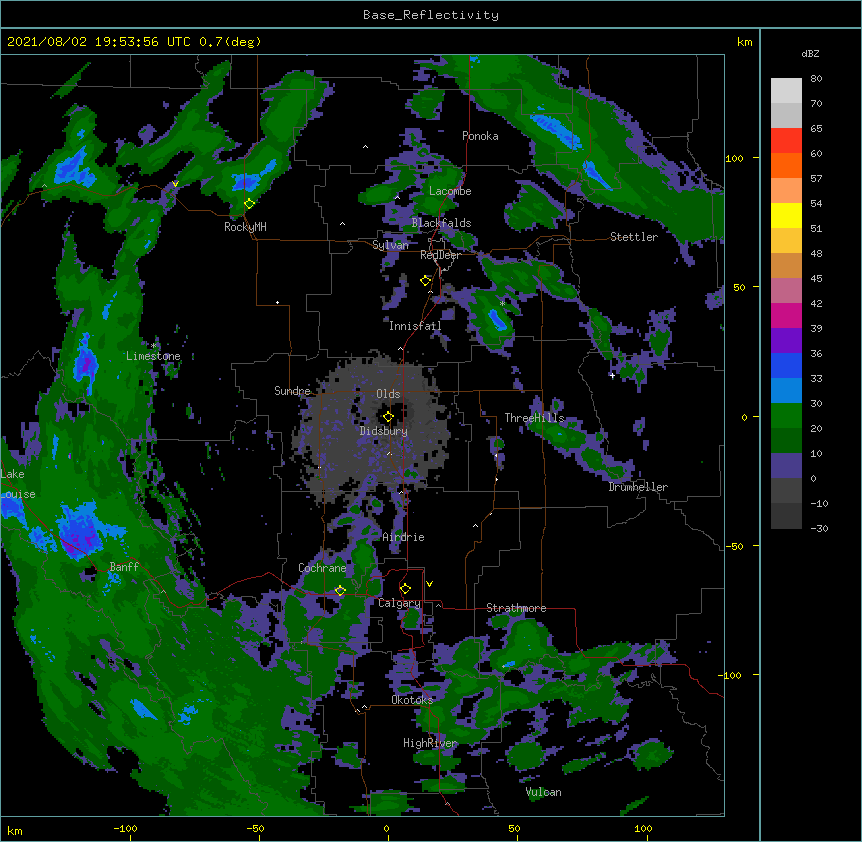
Task: Click the -50 tick on the vertical km axis
Action: (x=734, y=546)
